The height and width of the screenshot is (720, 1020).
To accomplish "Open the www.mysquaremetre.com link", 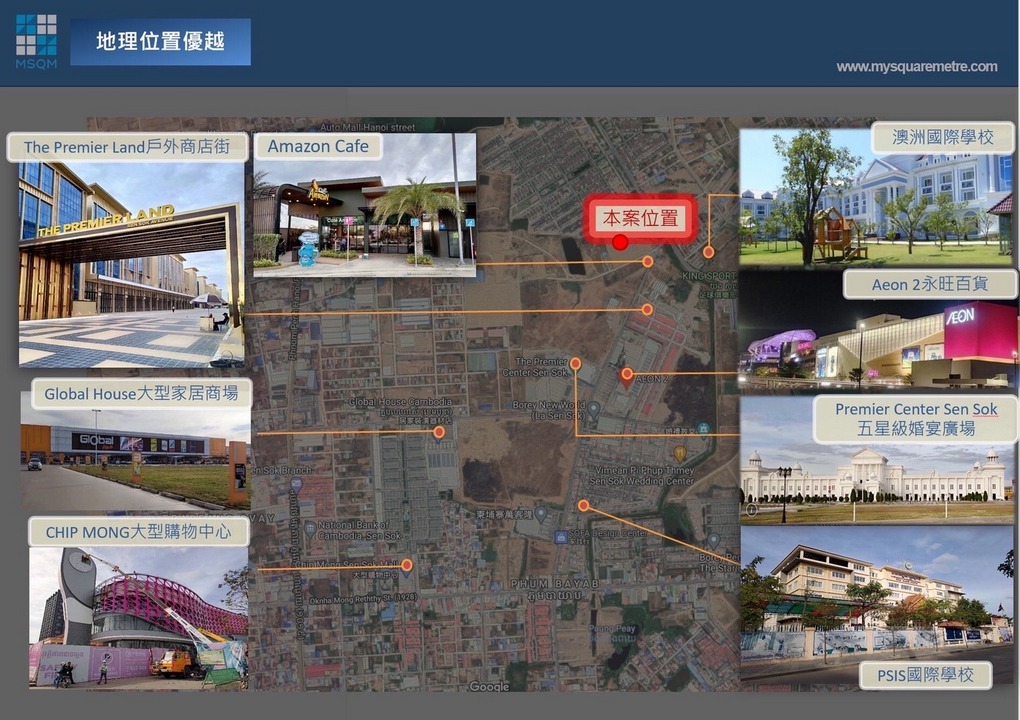I will pyautogui.click(x=917, y=66).
